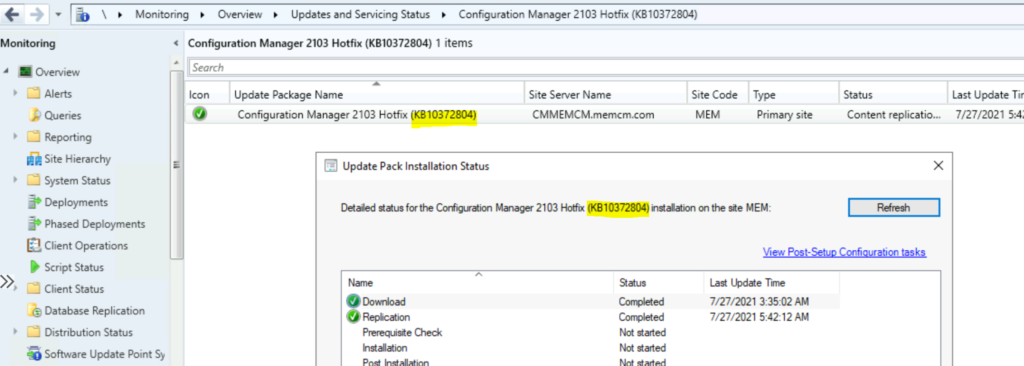Sort by the Site Code column

pos(718,95)
